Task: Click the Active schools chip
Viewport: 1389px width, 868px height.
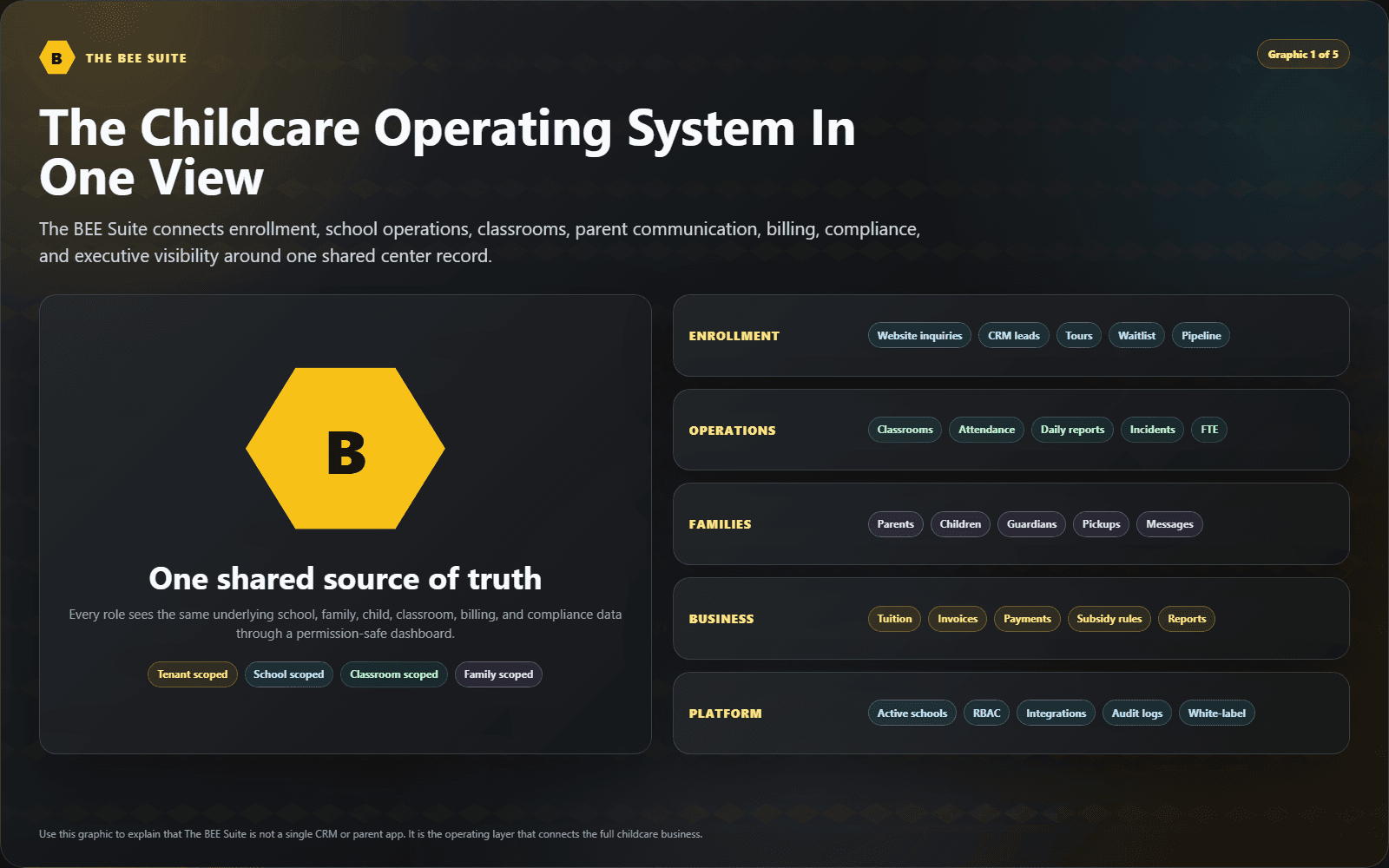Action: [x=912, y=713]
